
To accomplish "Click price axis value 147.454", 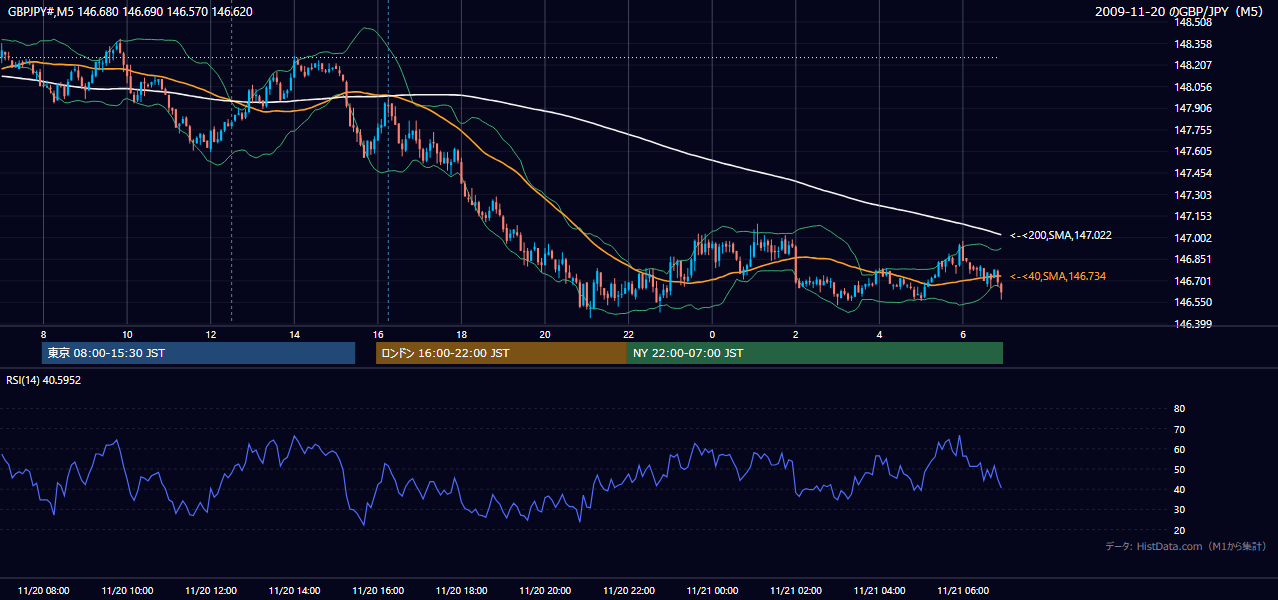I will (1192, 173).
